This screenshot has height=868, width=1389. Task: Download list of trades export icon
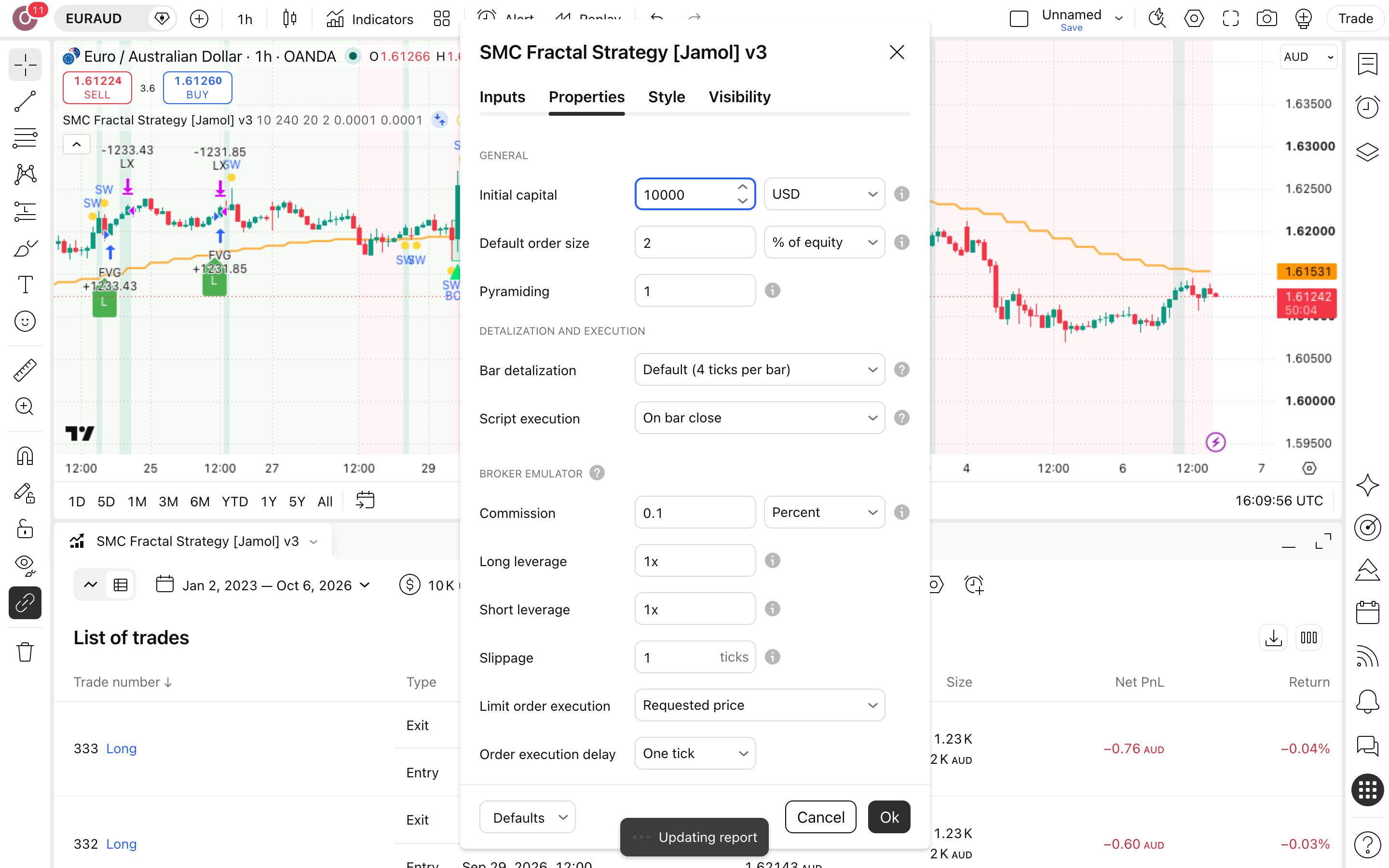coord(1273,637)
